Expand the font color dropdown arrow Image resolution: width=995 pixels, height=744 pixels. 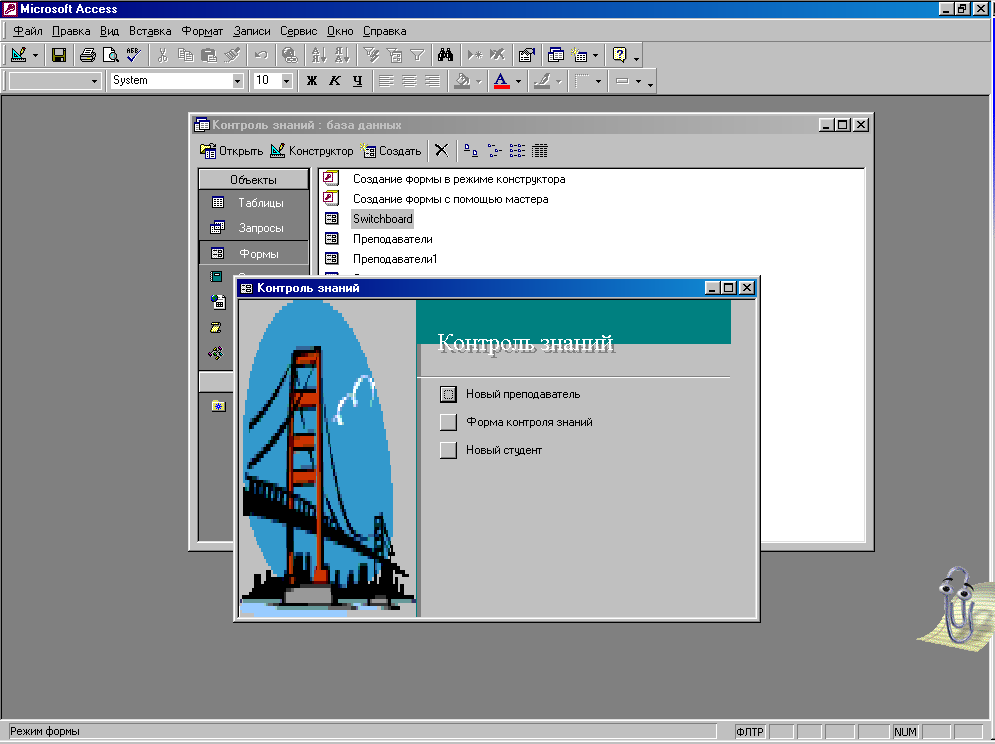pyautogui.click(x=518, y=81)
